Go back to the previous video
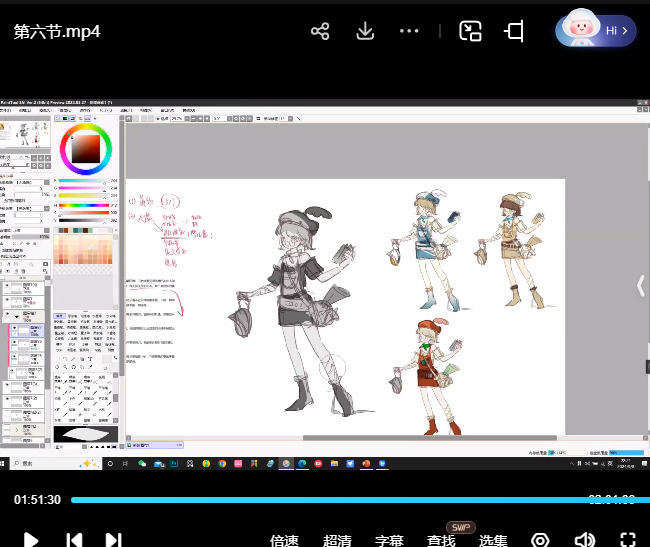 tap(73, 540)
